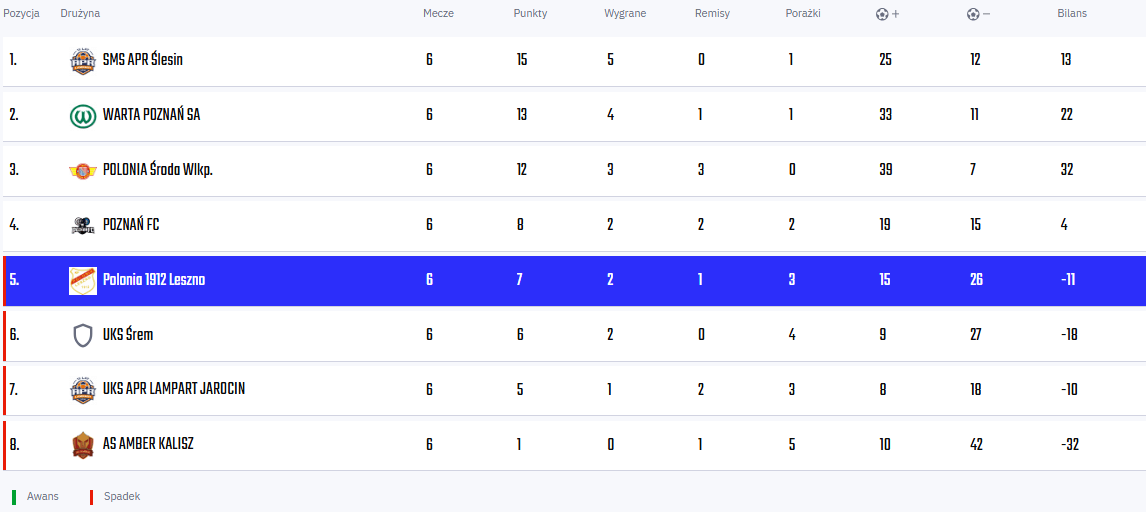Click the AS Amber Kalisz crest
1146x512 pixels.
pos(83,445)
